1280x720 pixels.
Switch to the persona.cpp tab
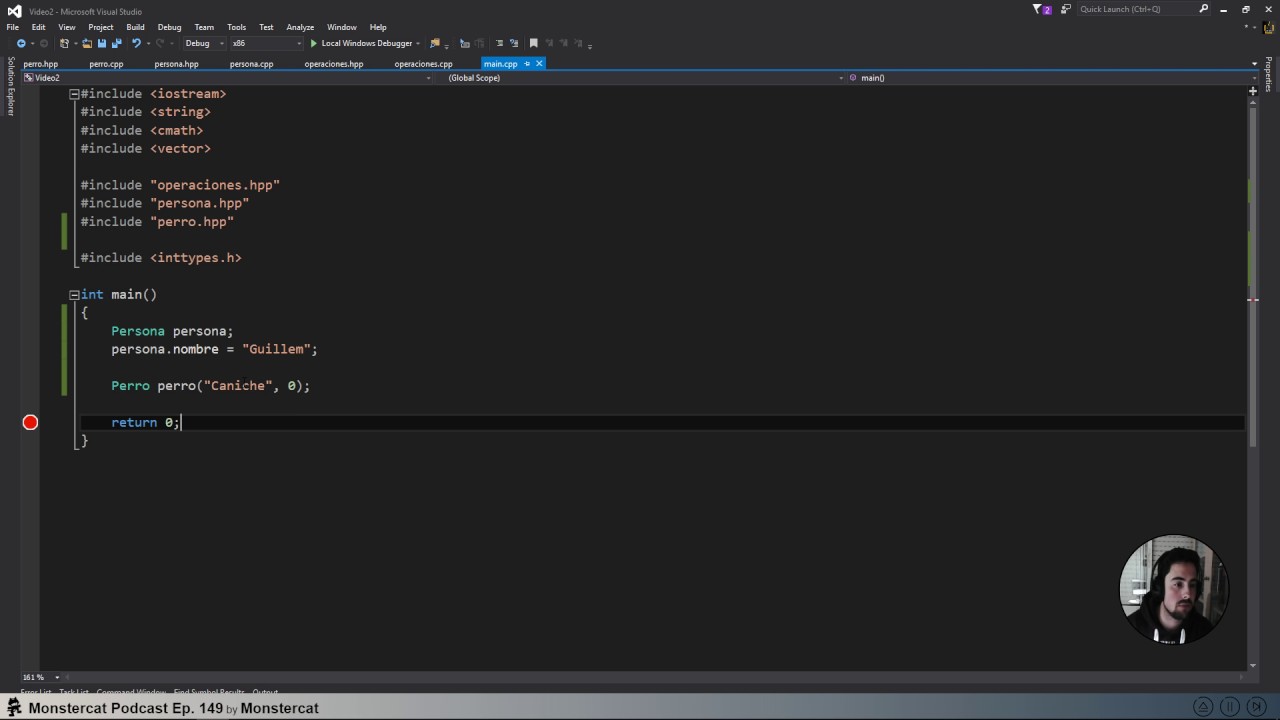tap(251, 64)
